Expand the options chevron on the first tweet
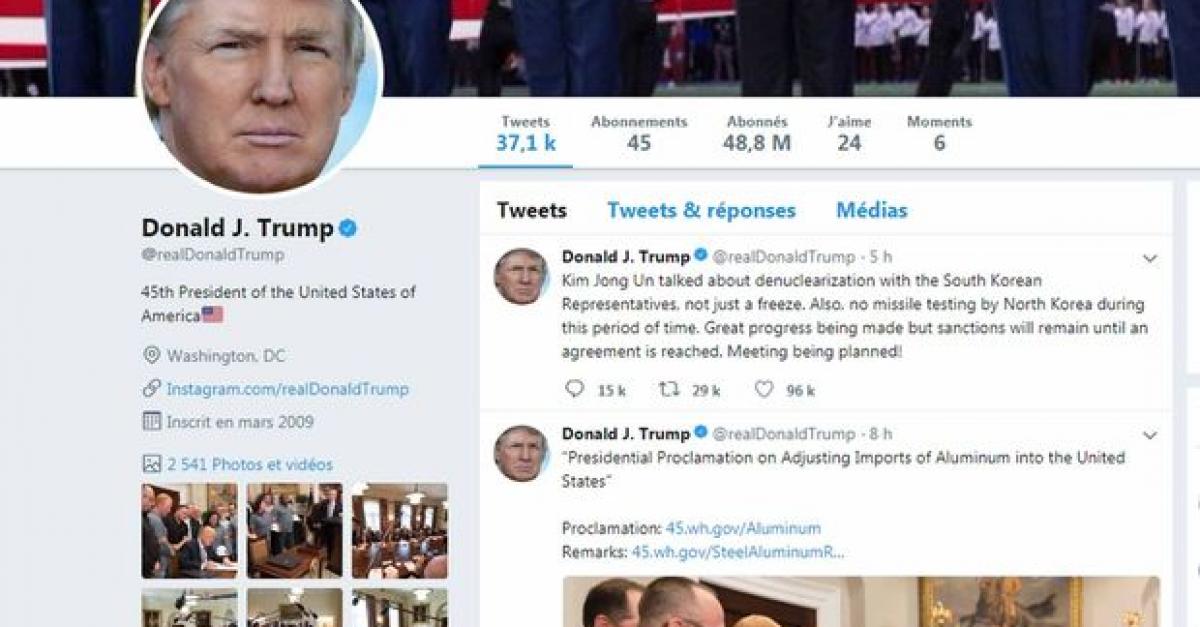The image size is (1200, 627). [x=1150, y=259]
